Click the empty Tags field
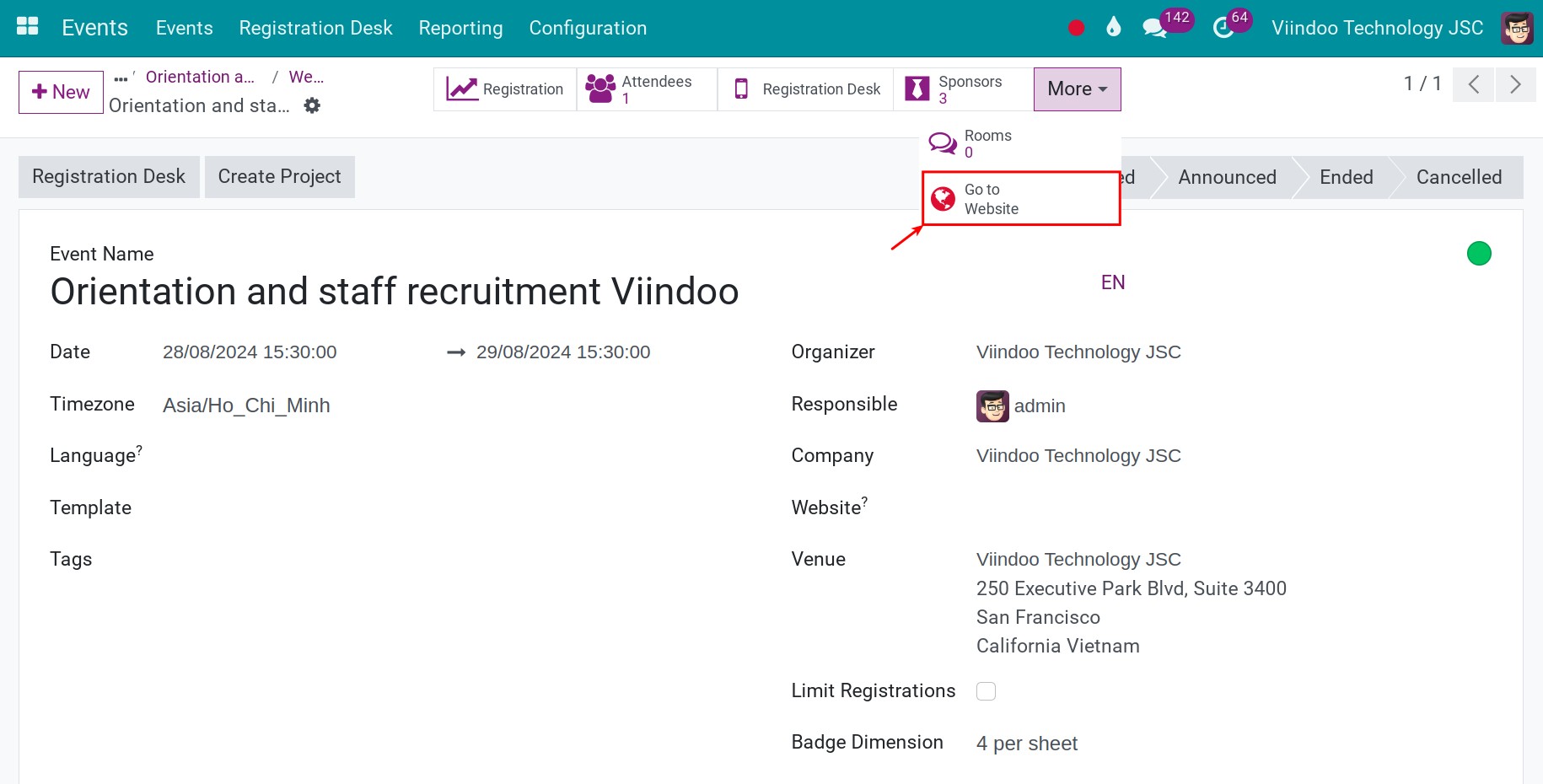This screenshot has height=784, width=1543. 455,560
